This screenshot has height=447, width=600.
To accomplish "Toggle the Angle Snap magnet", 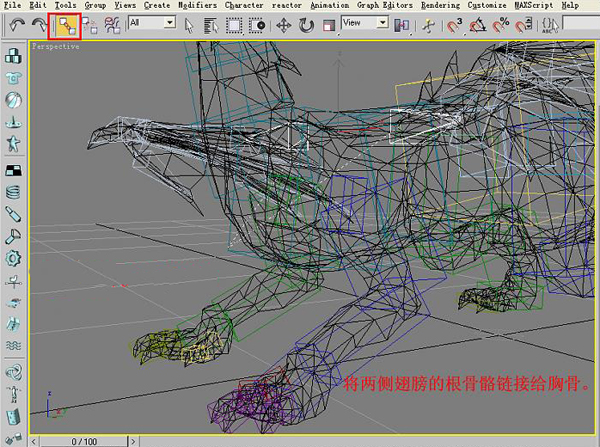I will pos(478,26).
